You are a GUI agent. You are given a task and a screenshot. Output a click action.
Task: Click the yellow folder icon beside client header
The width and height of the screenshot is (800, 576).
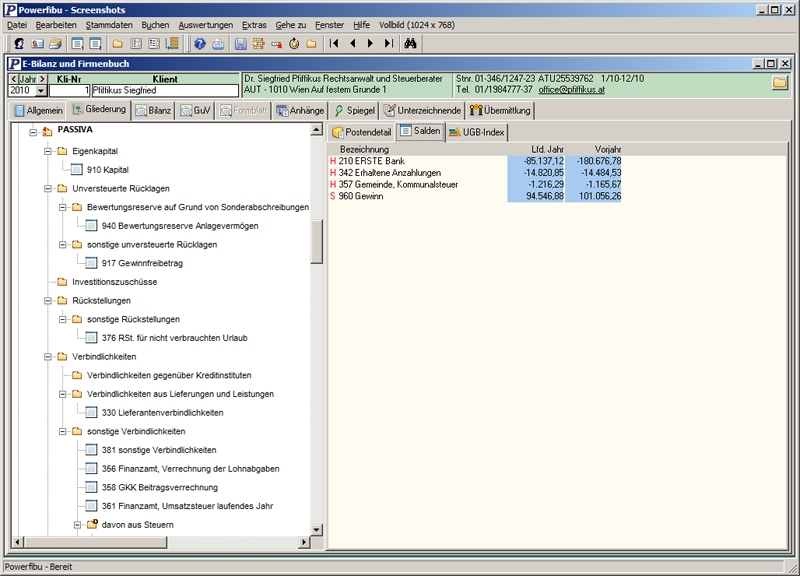(x=779, y=83)
